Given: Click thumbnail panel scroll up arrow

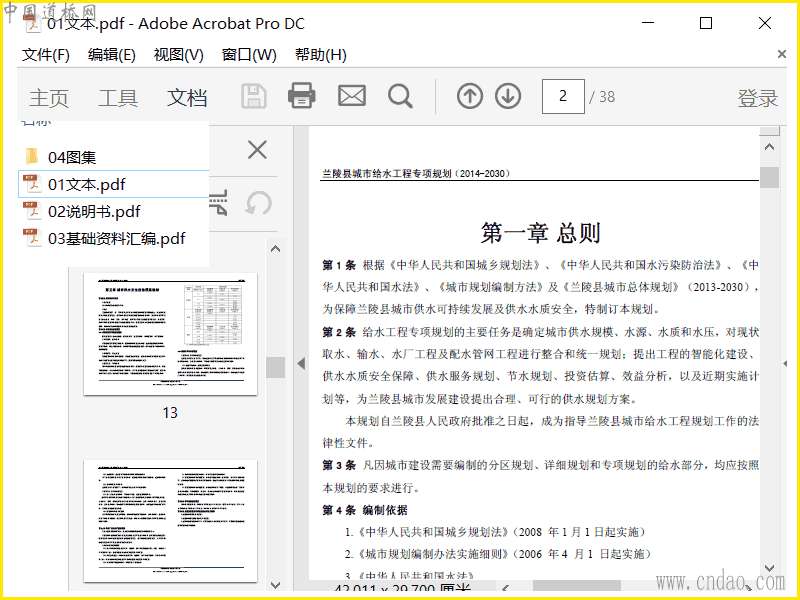Looking at the screenshot, I should pyautogui.click(x=276, y=249).
